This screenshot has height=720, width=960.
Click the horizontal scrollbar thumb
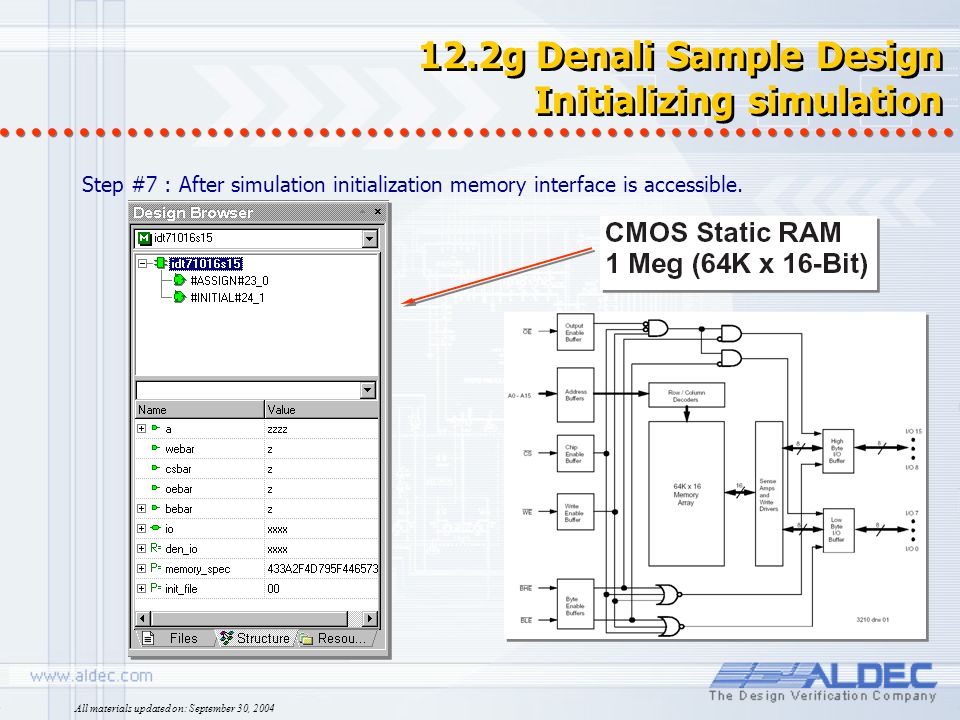point(249,618)
